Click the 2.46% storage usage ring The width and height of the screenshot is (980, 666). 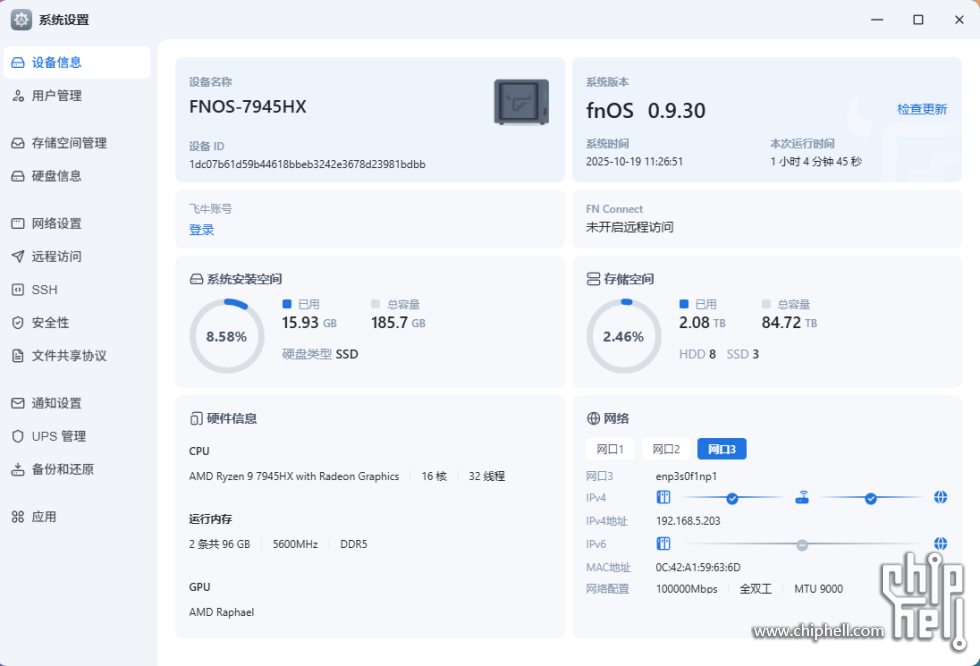click(624, 337)
